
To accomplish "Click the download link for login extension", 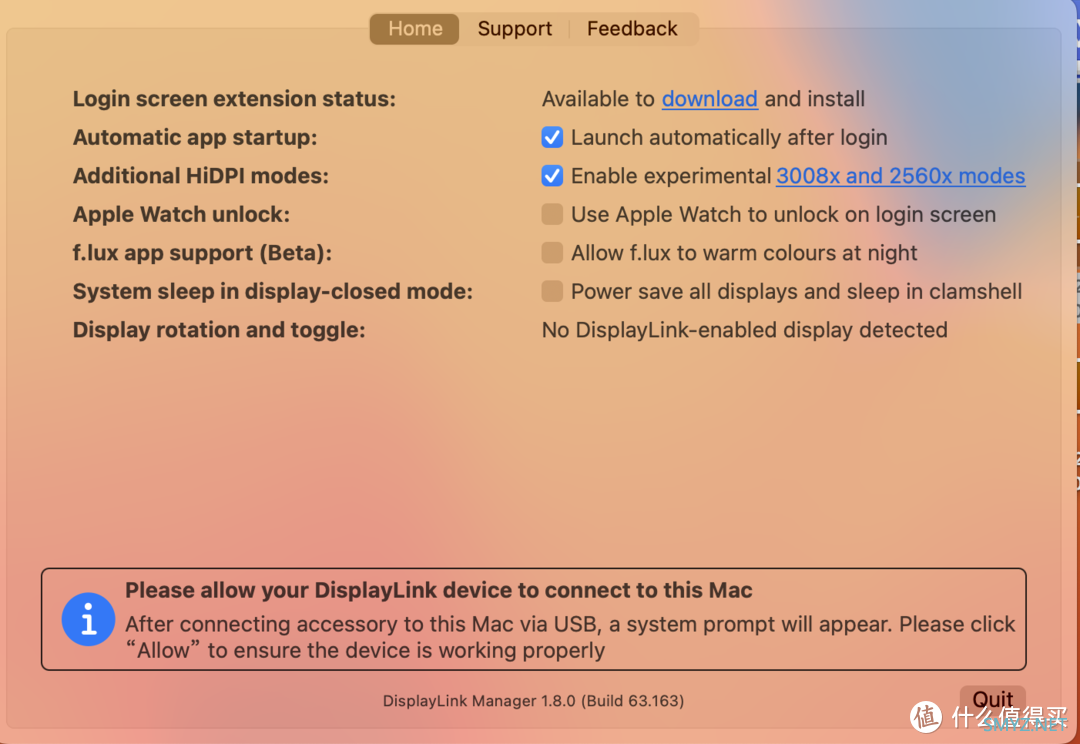I will click(x=709, y=99).
